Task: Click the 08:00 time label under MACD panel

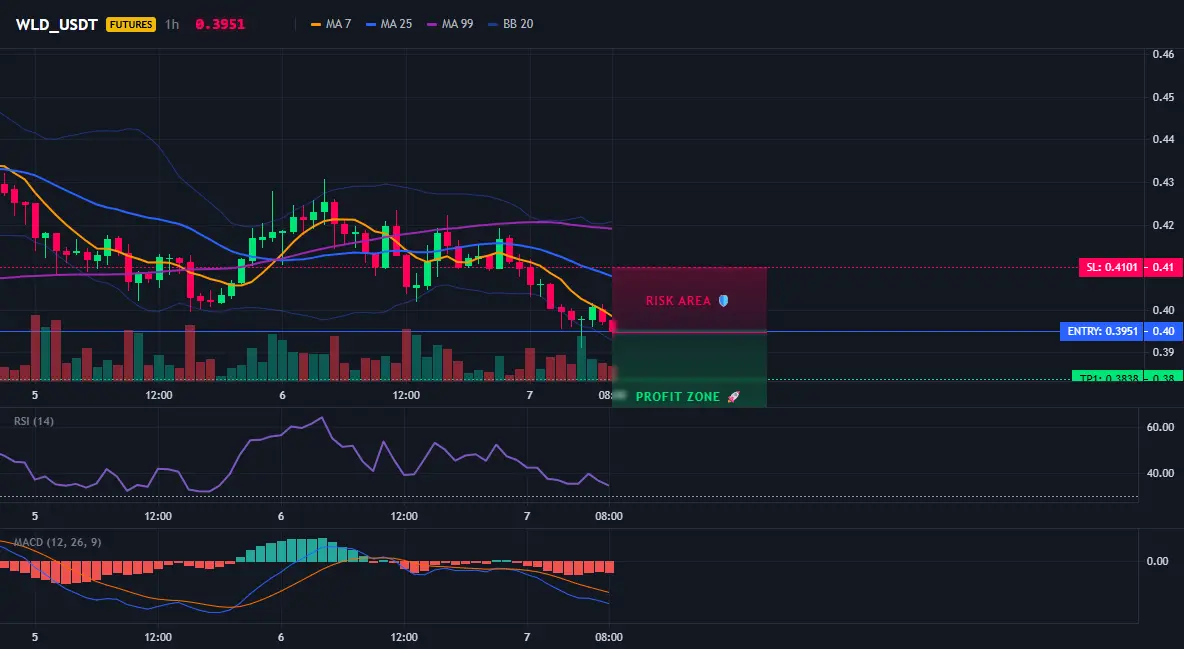Action: (609, 637)
